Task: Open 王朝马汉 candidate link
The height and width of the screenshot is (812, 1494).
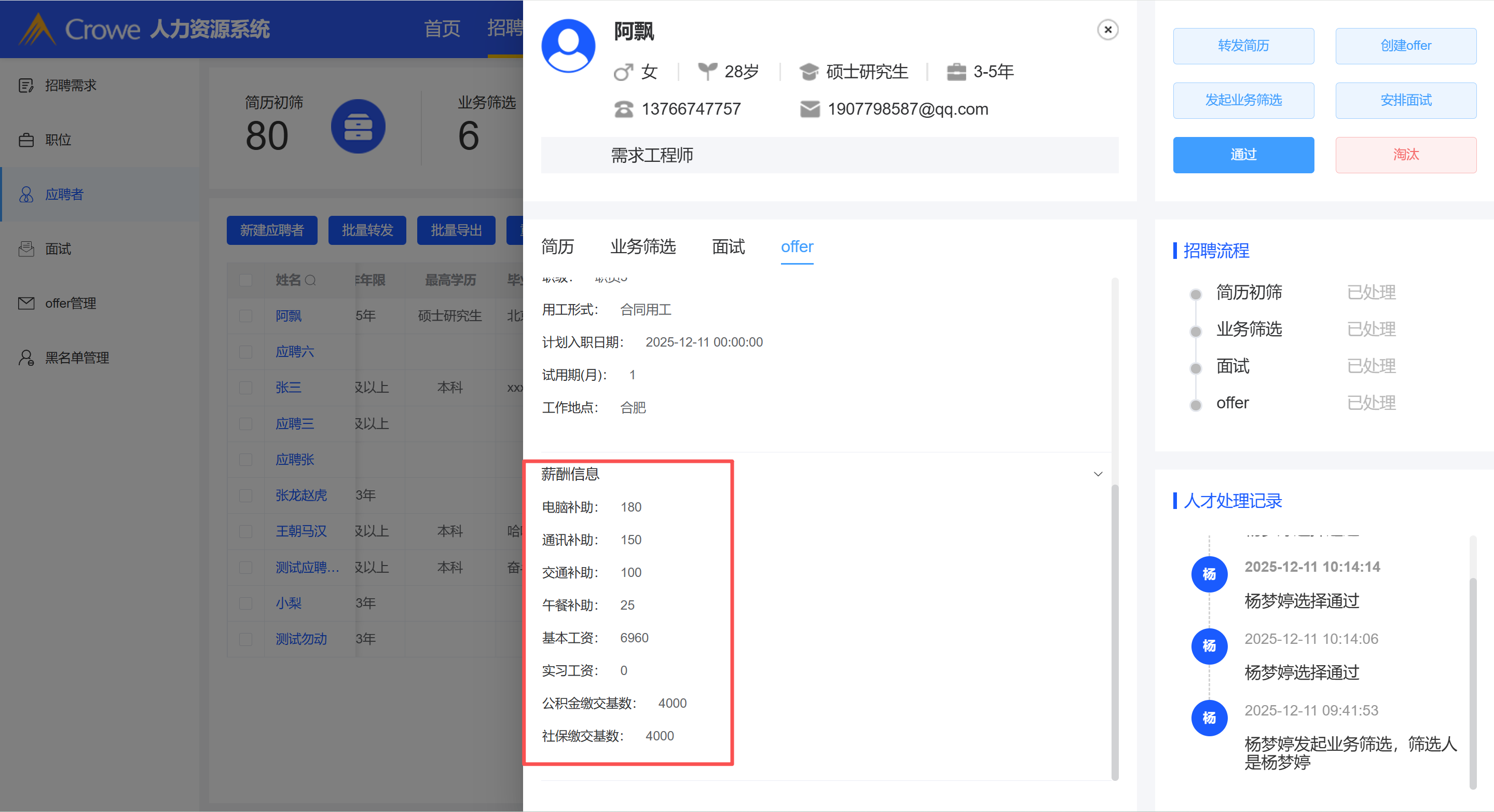Action: click(x=301, y=531)
